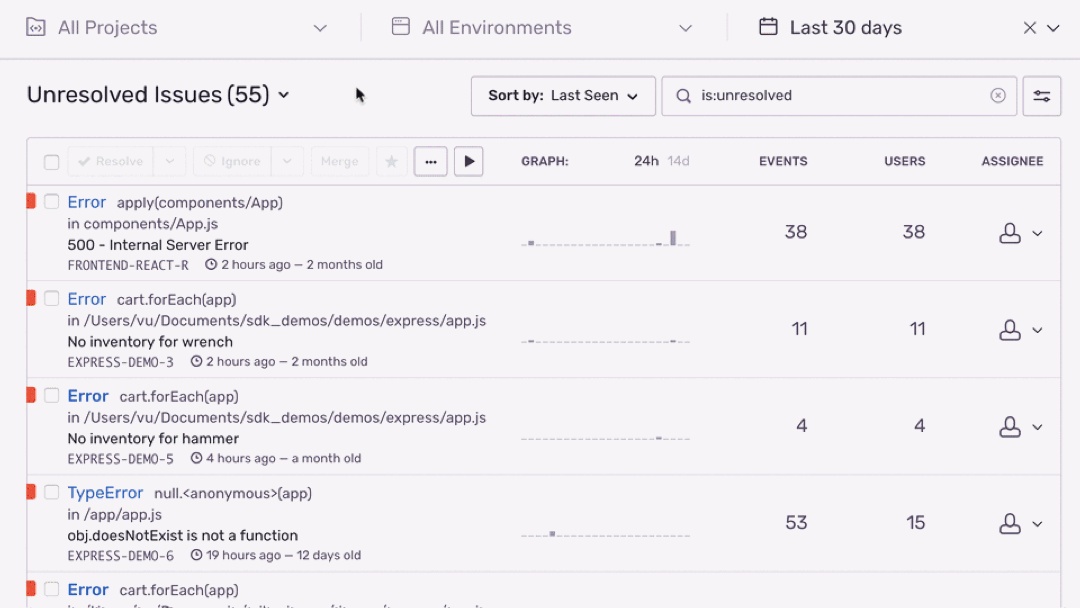Click the 53 events count

pyautogui.click(x=796, y=523)
